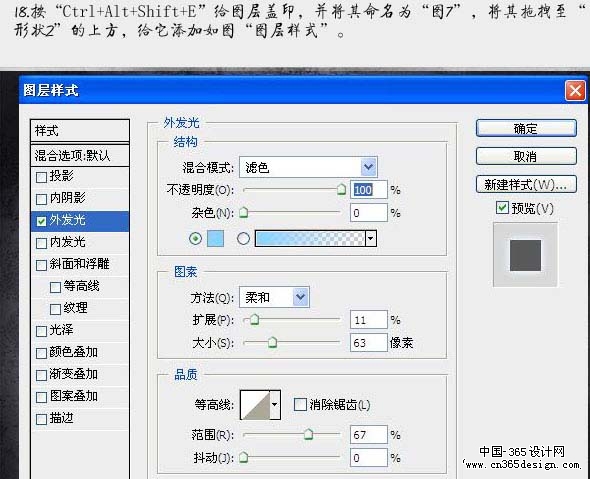Open the contour picker dropdown arrow
Viewport: 590px width, 479px height.
tap(275, 404)
